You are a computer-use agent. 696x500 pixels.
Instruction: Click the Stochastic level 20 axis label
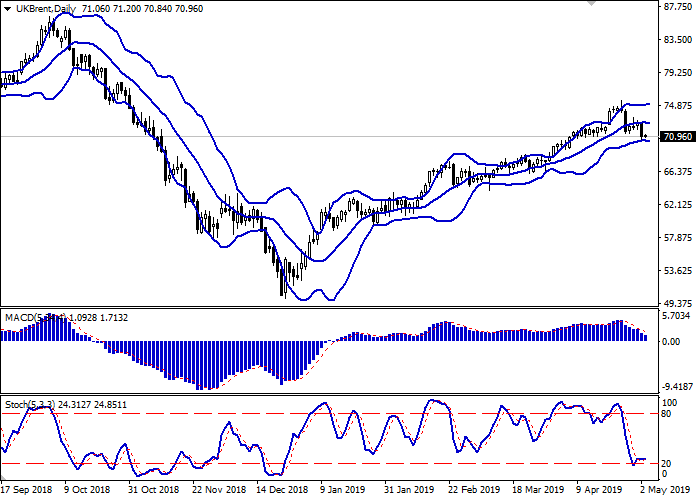pyautogui.click(x=669, y=463)
